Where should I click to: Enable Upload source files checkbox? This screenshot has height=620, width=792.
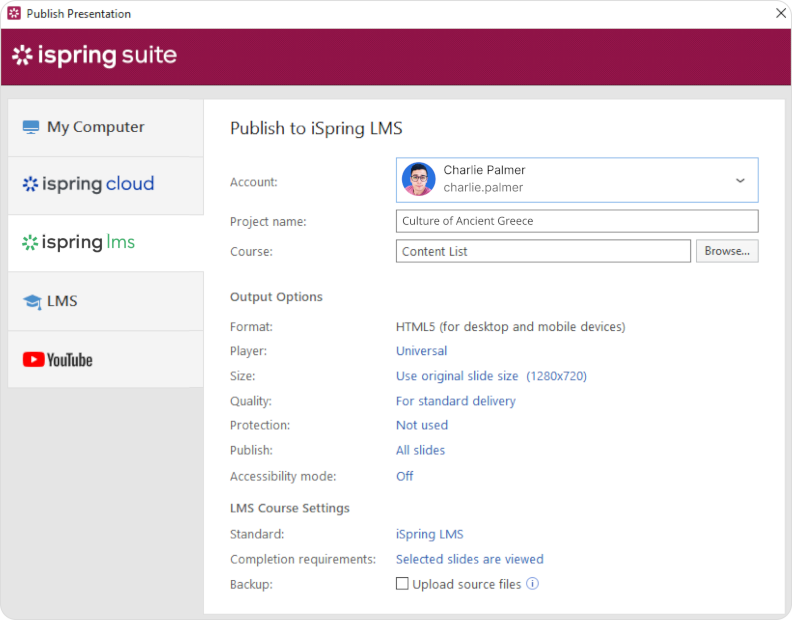[x=402, y=584]
